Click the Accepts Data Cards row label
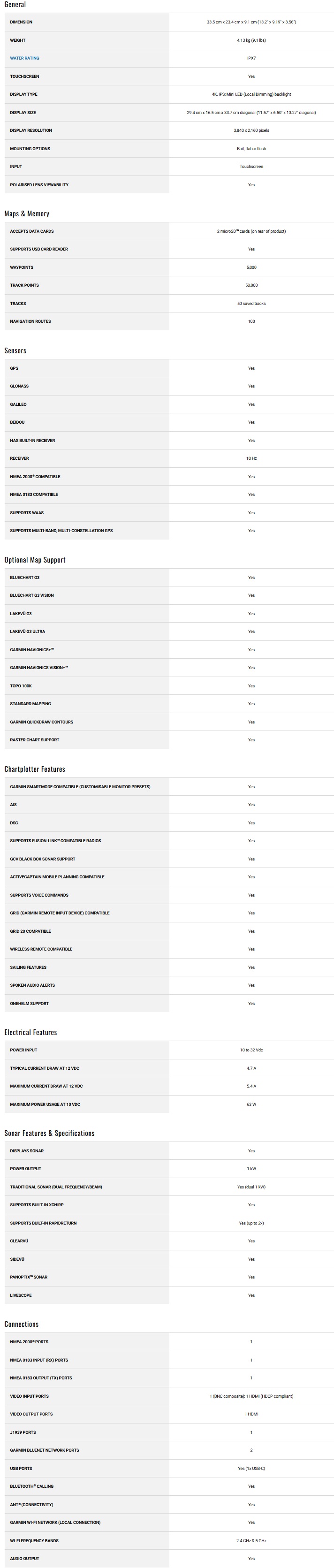Viewport: 334px width, 1568px height. tap(31, 231)
